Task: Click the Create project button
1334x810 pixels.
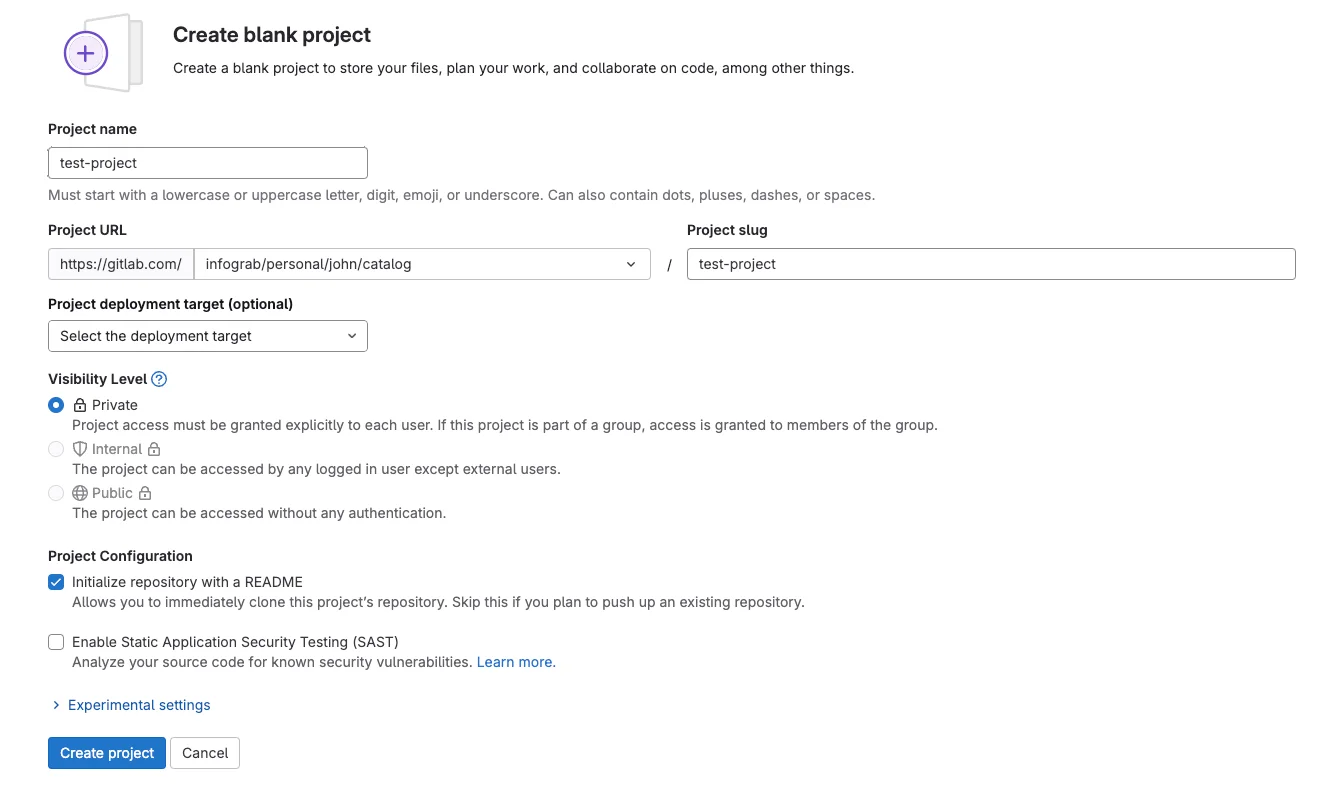Action: (106, 752)
